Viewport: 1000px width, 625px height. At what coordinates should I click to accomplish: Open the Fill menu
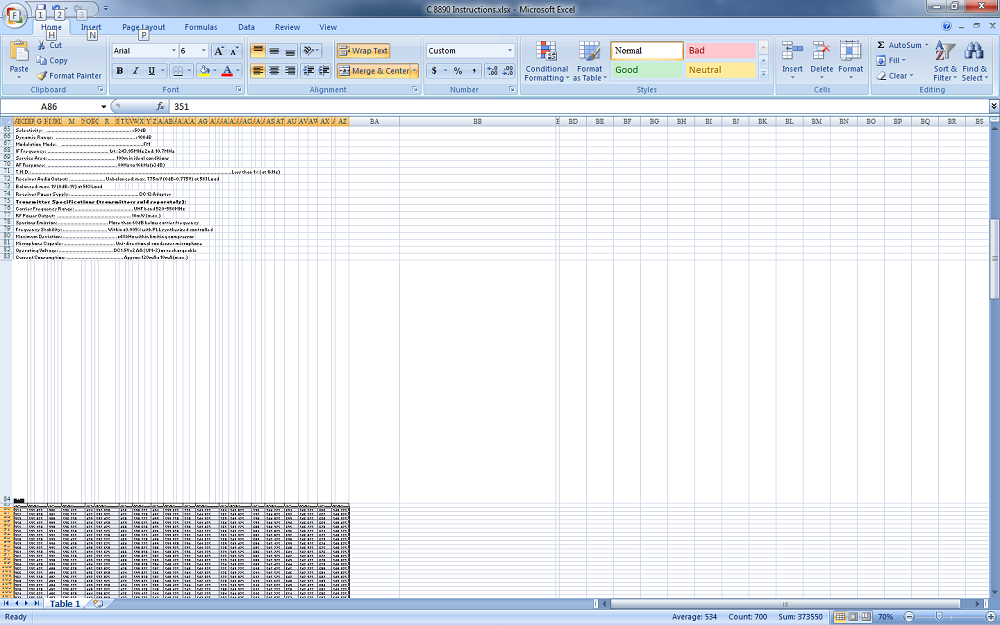(x=890, y=61)
